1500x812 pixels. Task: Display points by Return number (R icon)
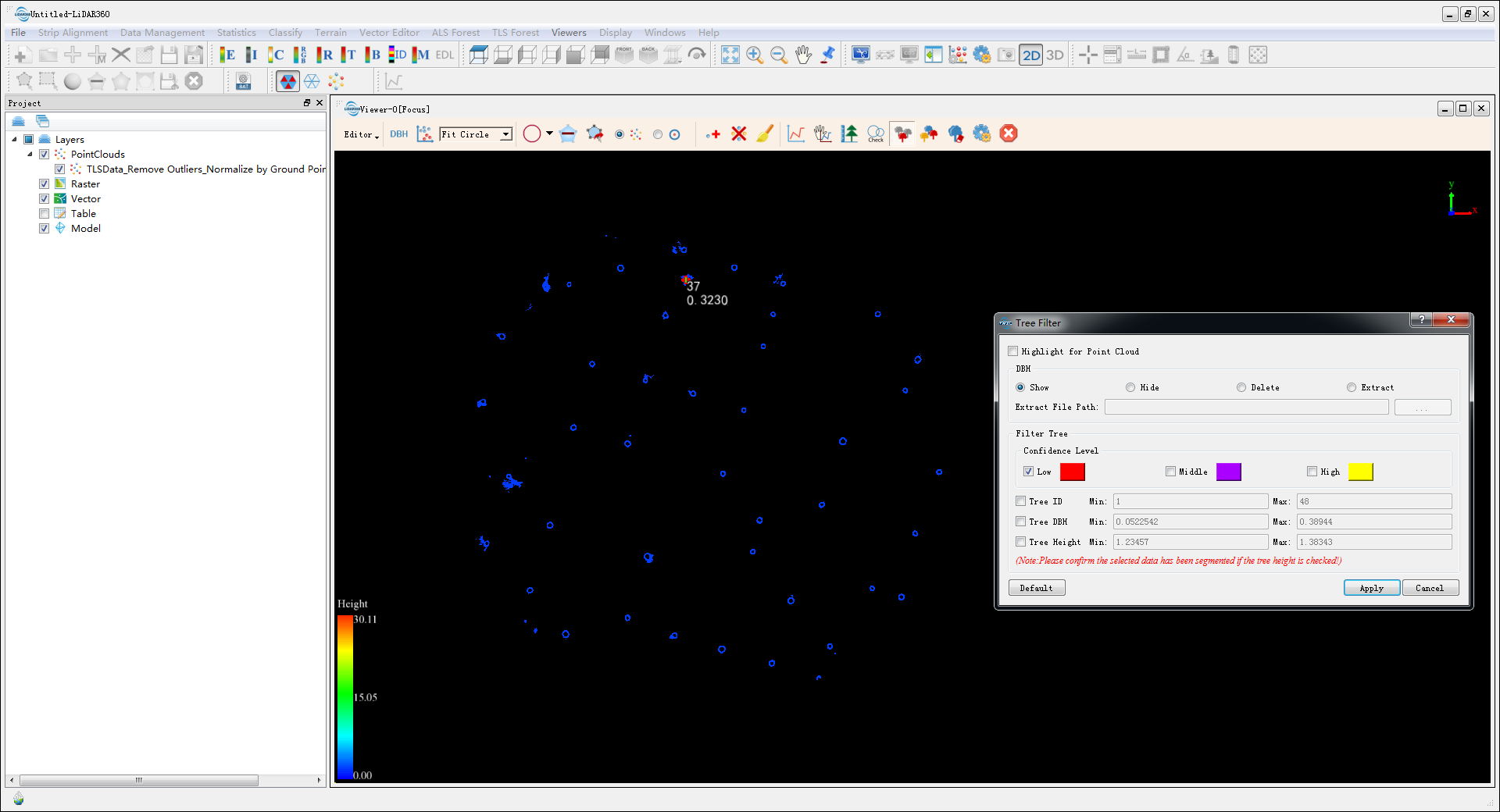324,55
